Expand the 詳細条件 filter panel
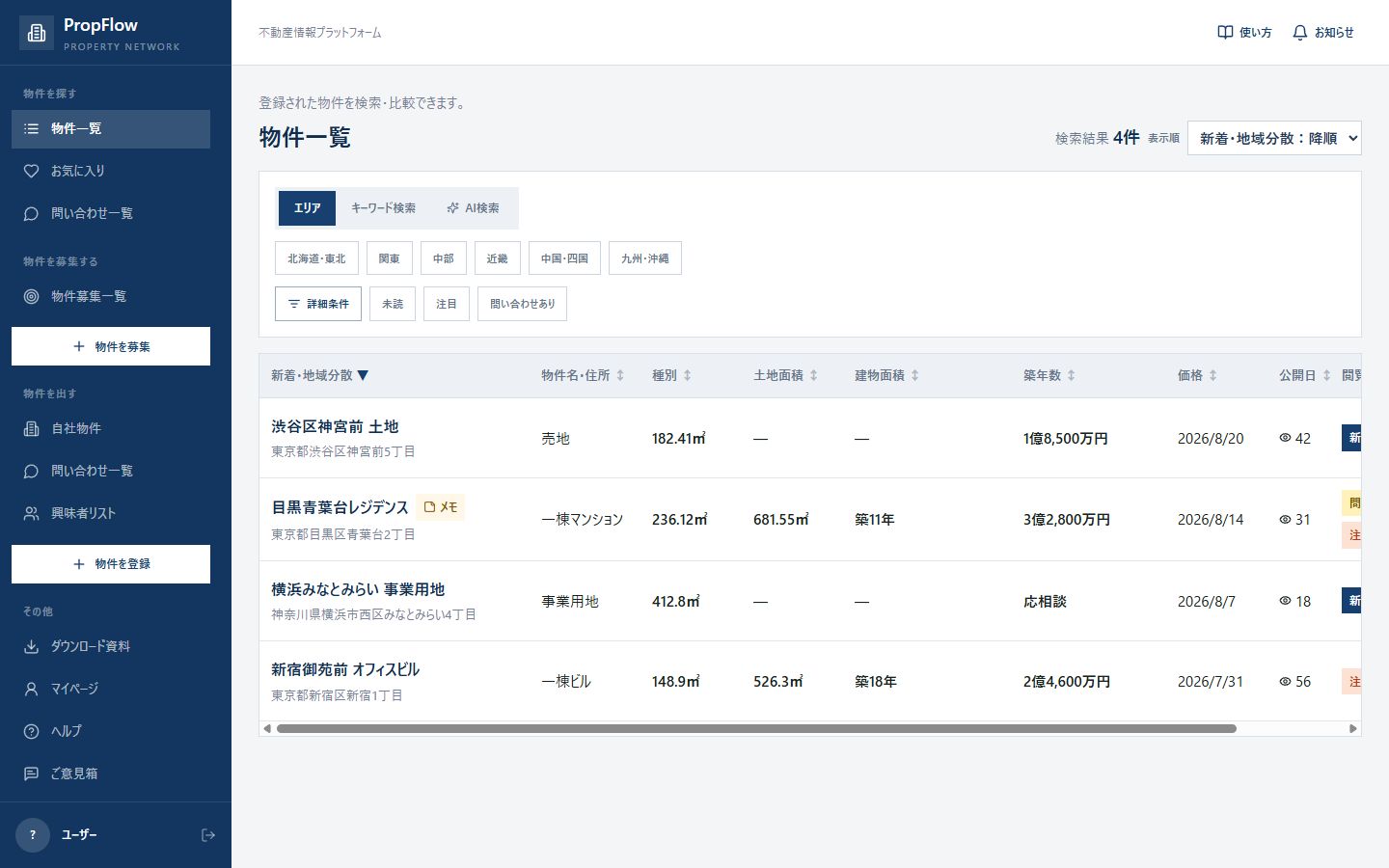1389x868 pixels. (x=318, y=304)
